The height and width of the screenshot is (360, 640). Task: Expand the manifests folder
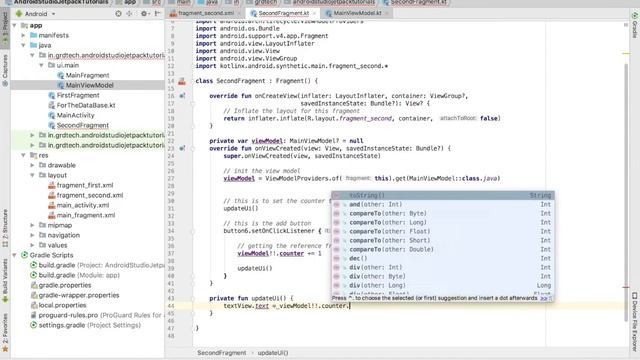(24, 36)
